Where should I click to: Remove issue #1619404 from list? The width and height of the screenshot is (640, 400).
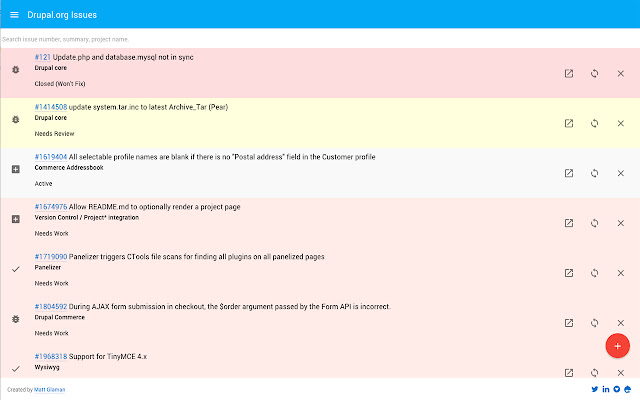pyautogui.click(x=620, y=173)
